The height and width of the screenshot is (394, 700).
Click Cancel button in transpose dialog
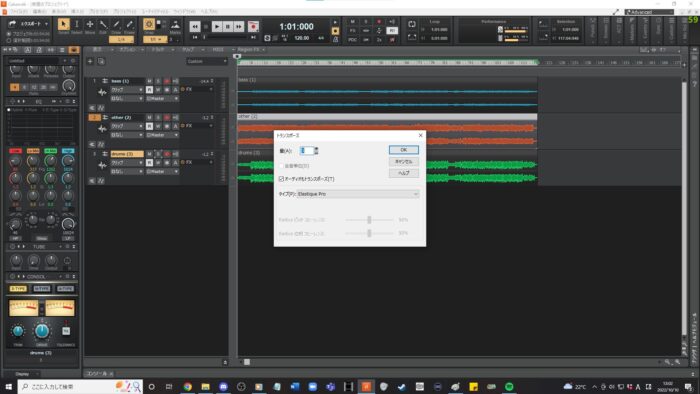[x=404, y=162]
